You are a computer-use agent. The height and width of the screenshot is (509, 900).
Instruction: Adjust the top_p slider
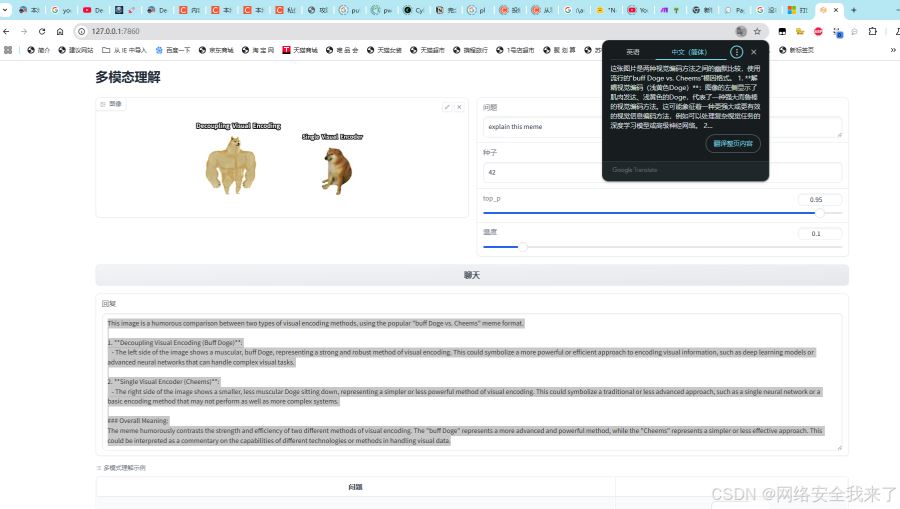[662, 213]
